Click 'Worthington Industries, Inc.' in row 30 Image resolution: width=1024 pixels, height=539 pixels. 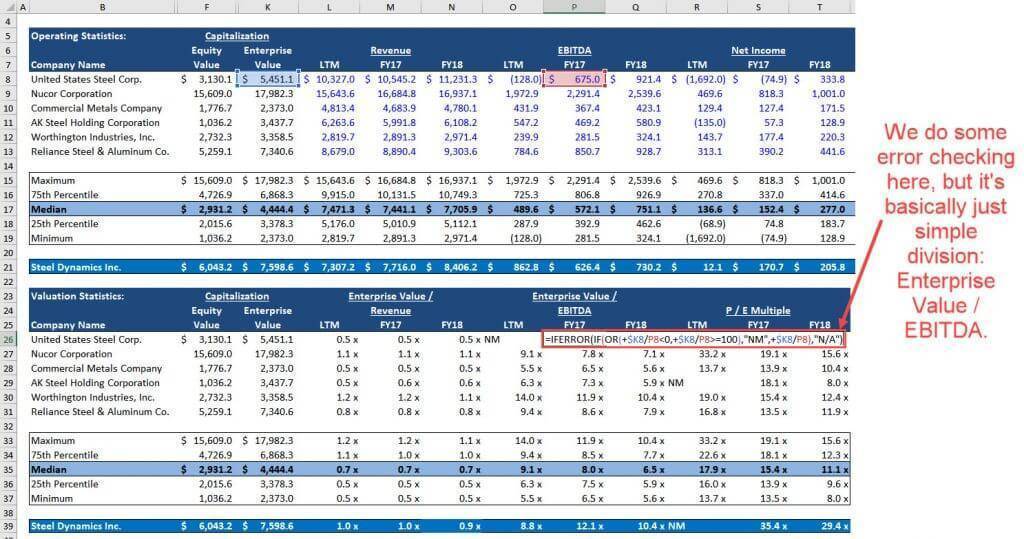pos(92,397)
